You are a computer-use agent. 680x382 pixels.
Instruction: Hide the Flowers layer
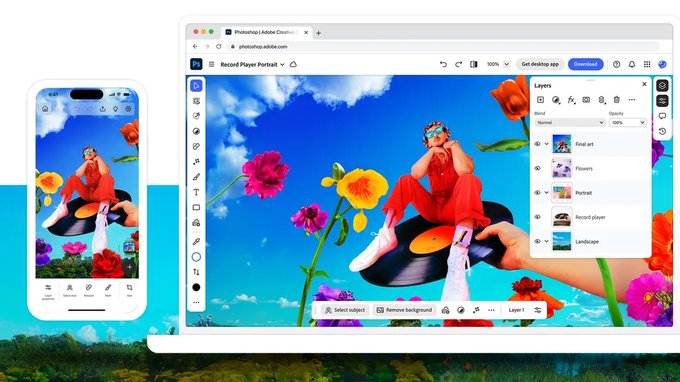point(537,168)
